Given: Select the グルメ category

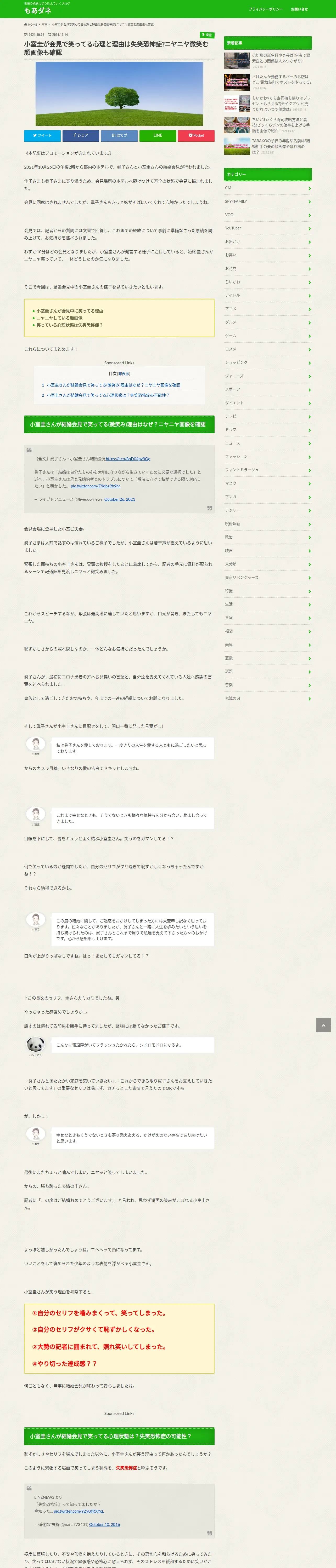Looking at the screenshot, I should (268, 322).
